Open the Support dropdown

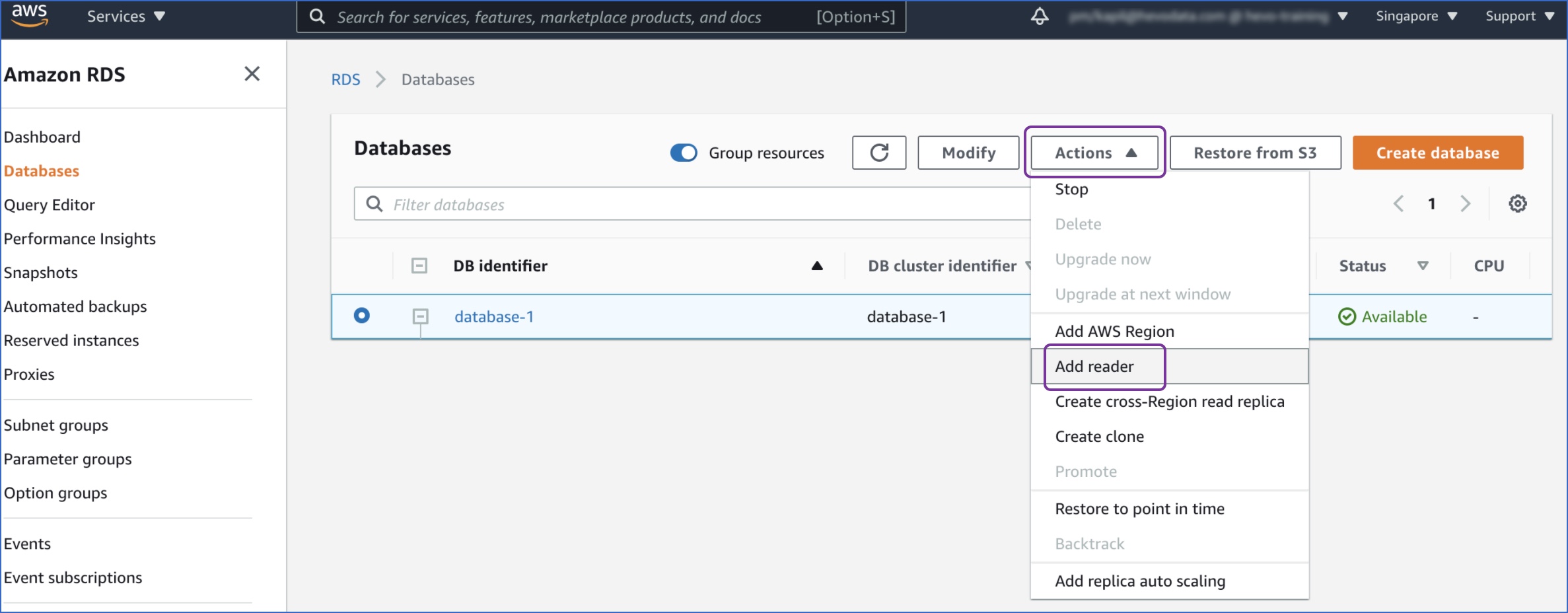point(1520,16)
